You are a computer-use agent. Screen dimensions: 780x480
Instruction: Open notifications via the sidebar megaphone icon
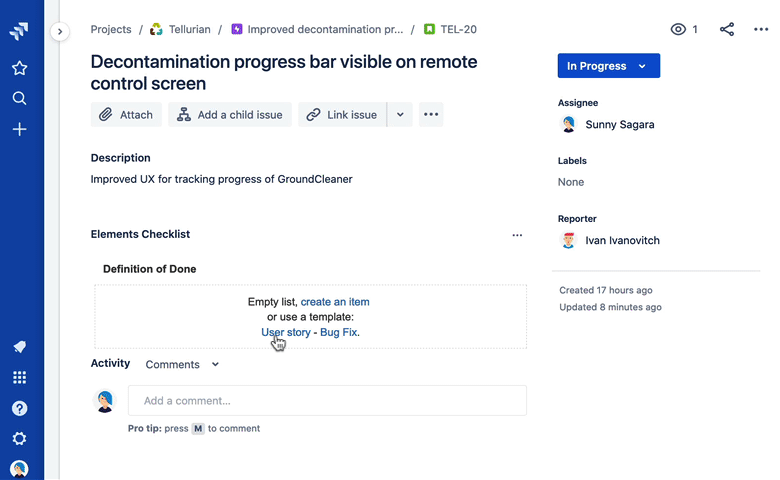pos(19,347)
